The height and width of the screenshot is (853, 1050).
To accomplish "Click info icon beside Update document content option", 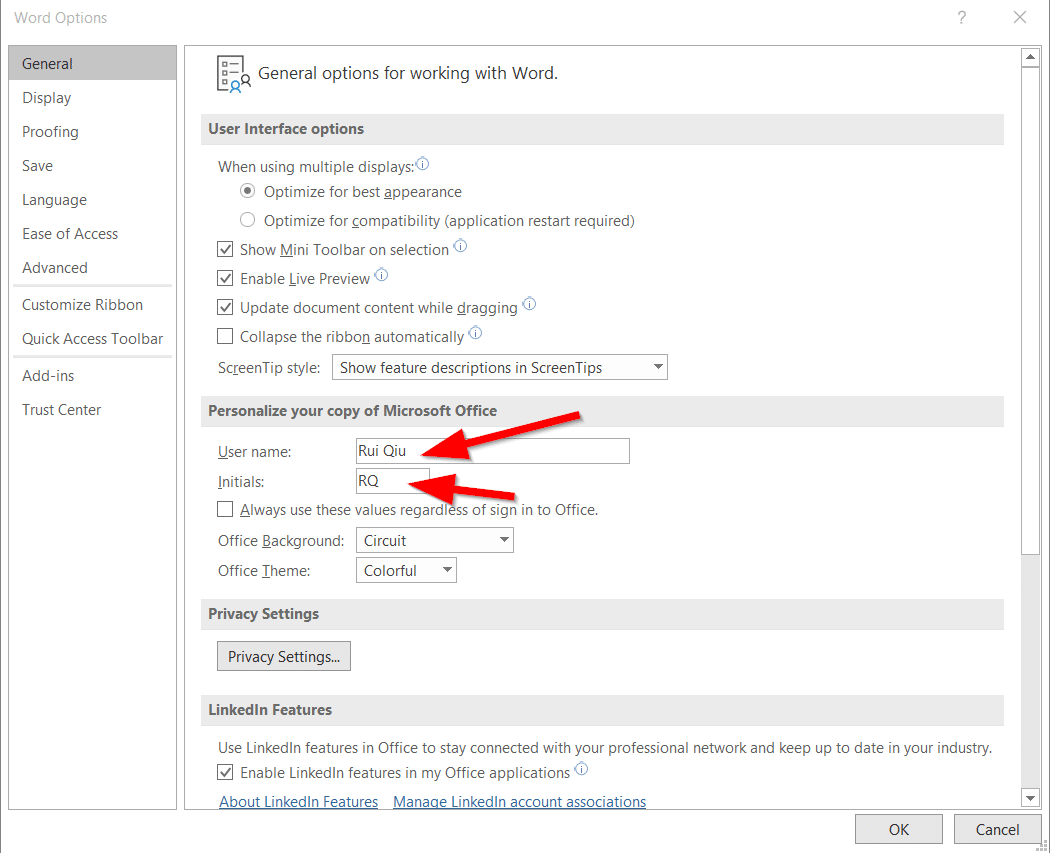I will click(x=530, y=304).
